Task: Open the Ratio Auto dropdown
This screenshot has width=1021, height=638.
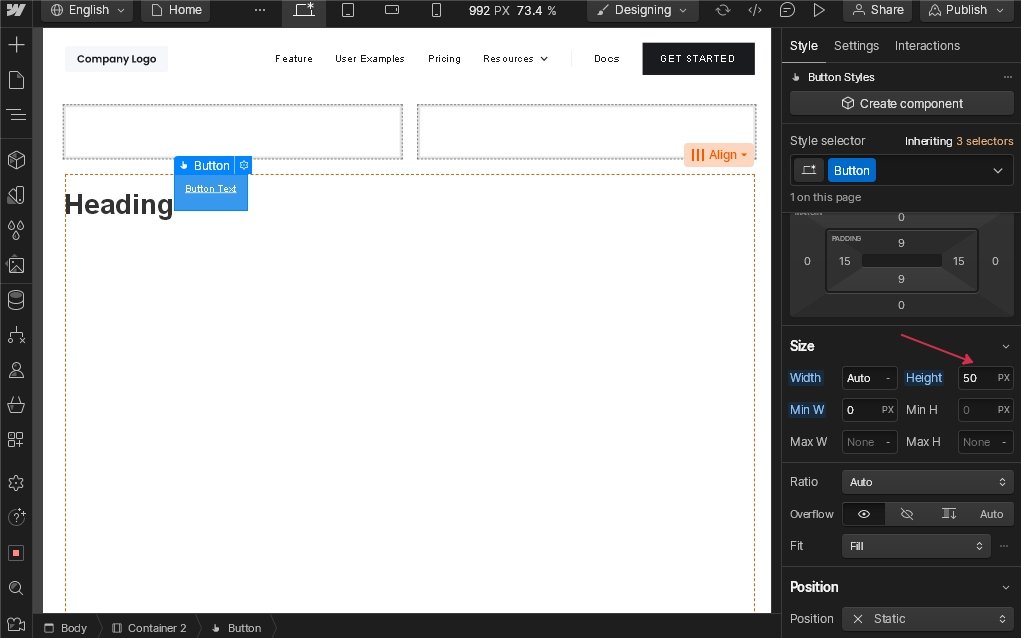Action: (x=927, y=482)
